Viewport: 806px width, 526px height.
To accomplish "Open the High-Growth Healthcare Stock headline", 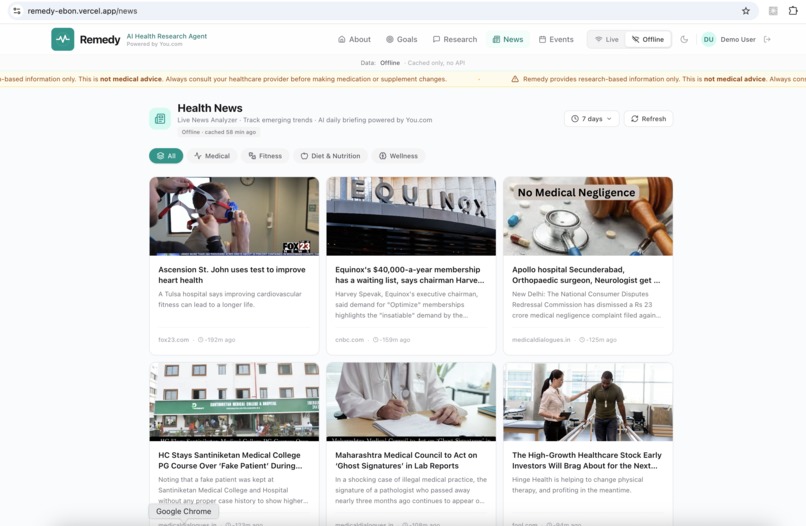I will tap(587, 460).
